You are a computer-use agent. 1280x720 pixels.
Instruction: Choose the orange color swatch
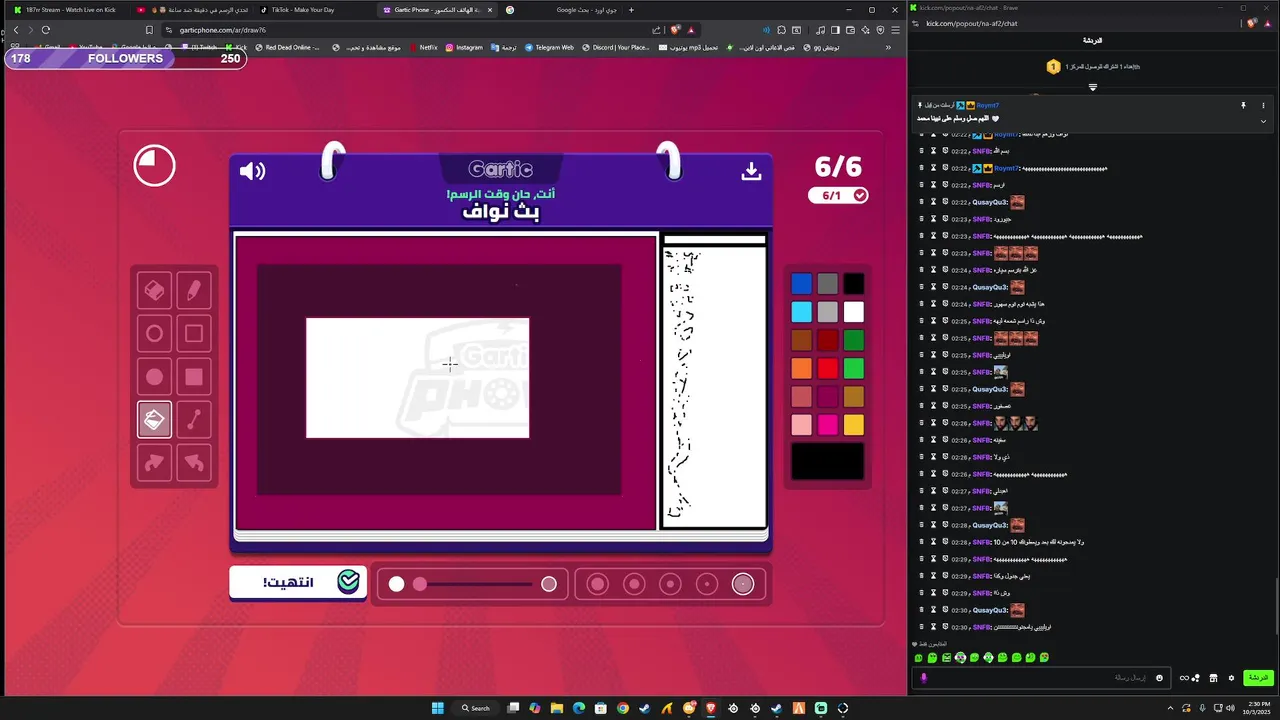pos(801,368)
